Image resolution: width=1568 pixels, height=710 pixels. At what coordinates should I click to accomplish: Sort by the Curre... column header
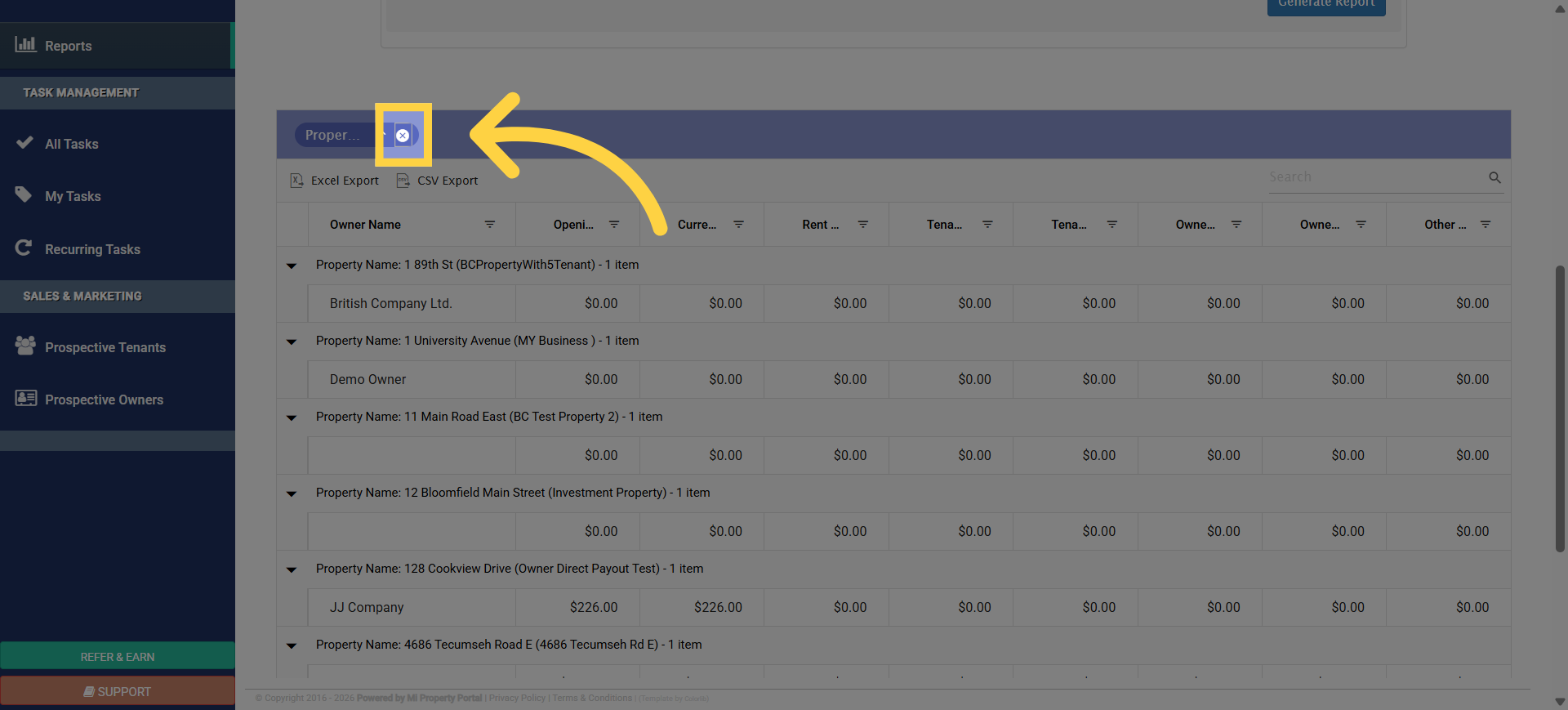tap(697, 225)
